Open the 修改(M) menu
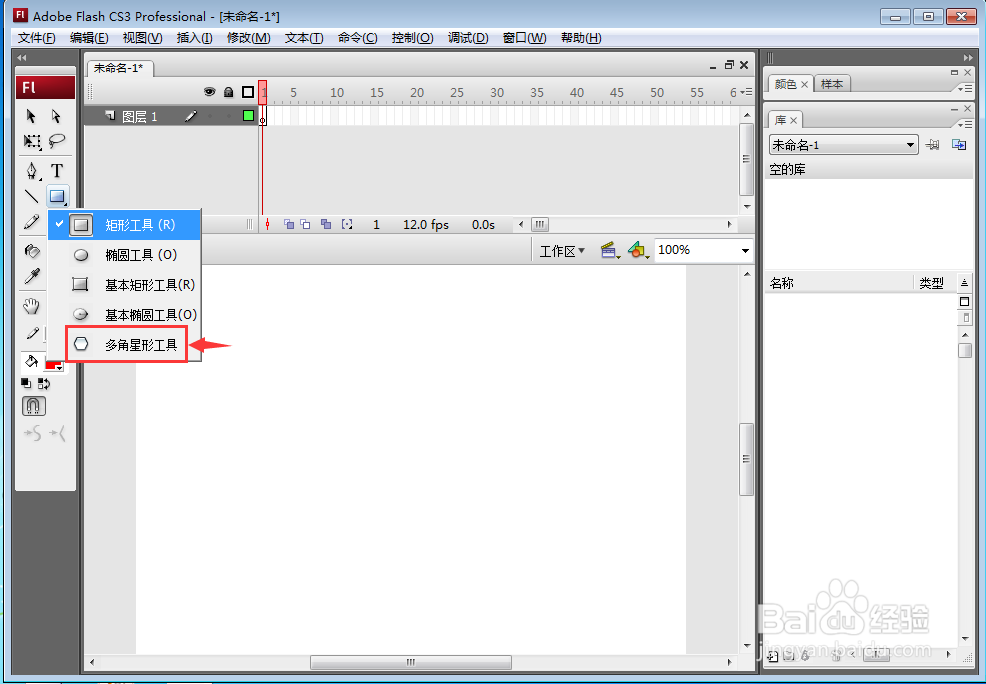The width and height of the screenshot is (986, 684). tap(248, 38)
